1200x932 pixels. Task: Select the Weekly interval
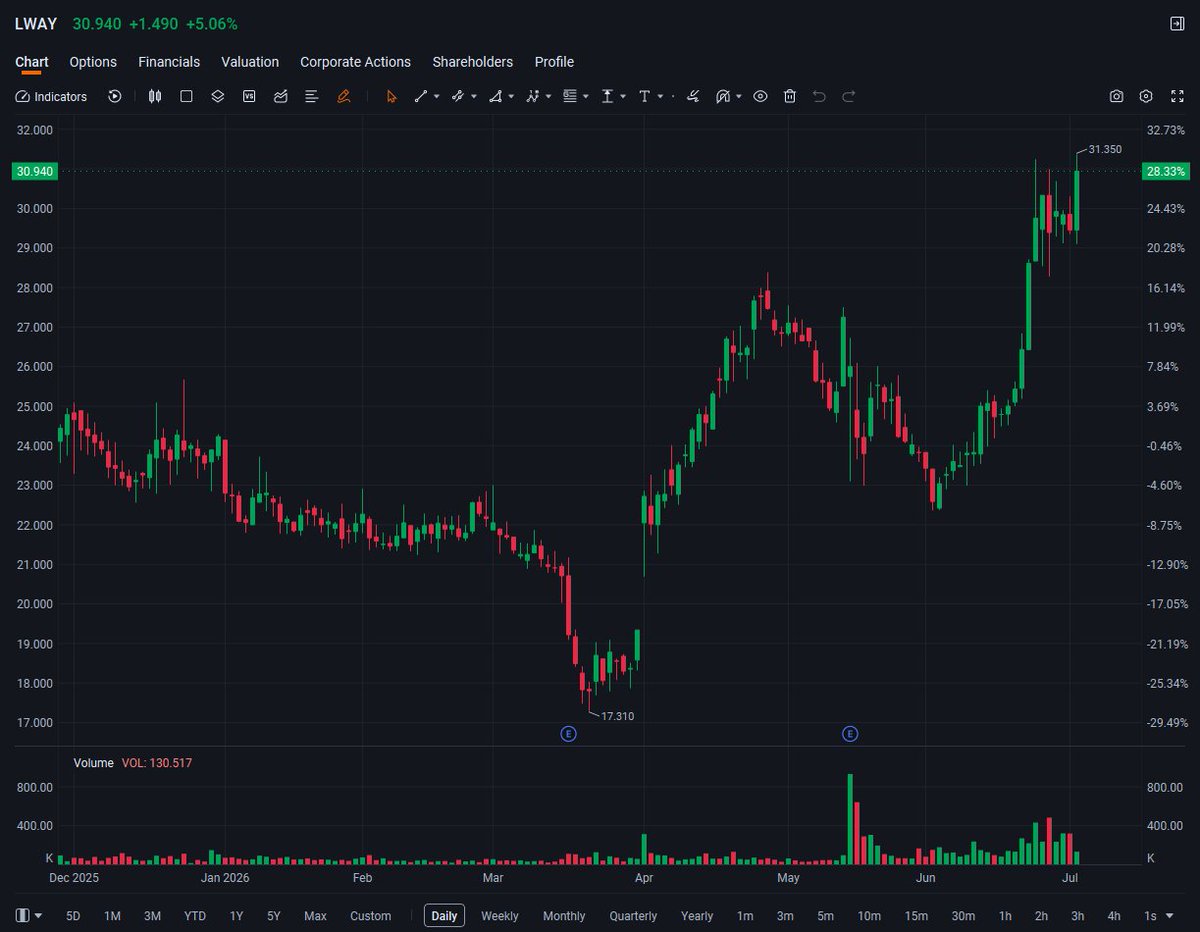pos(500,916)
